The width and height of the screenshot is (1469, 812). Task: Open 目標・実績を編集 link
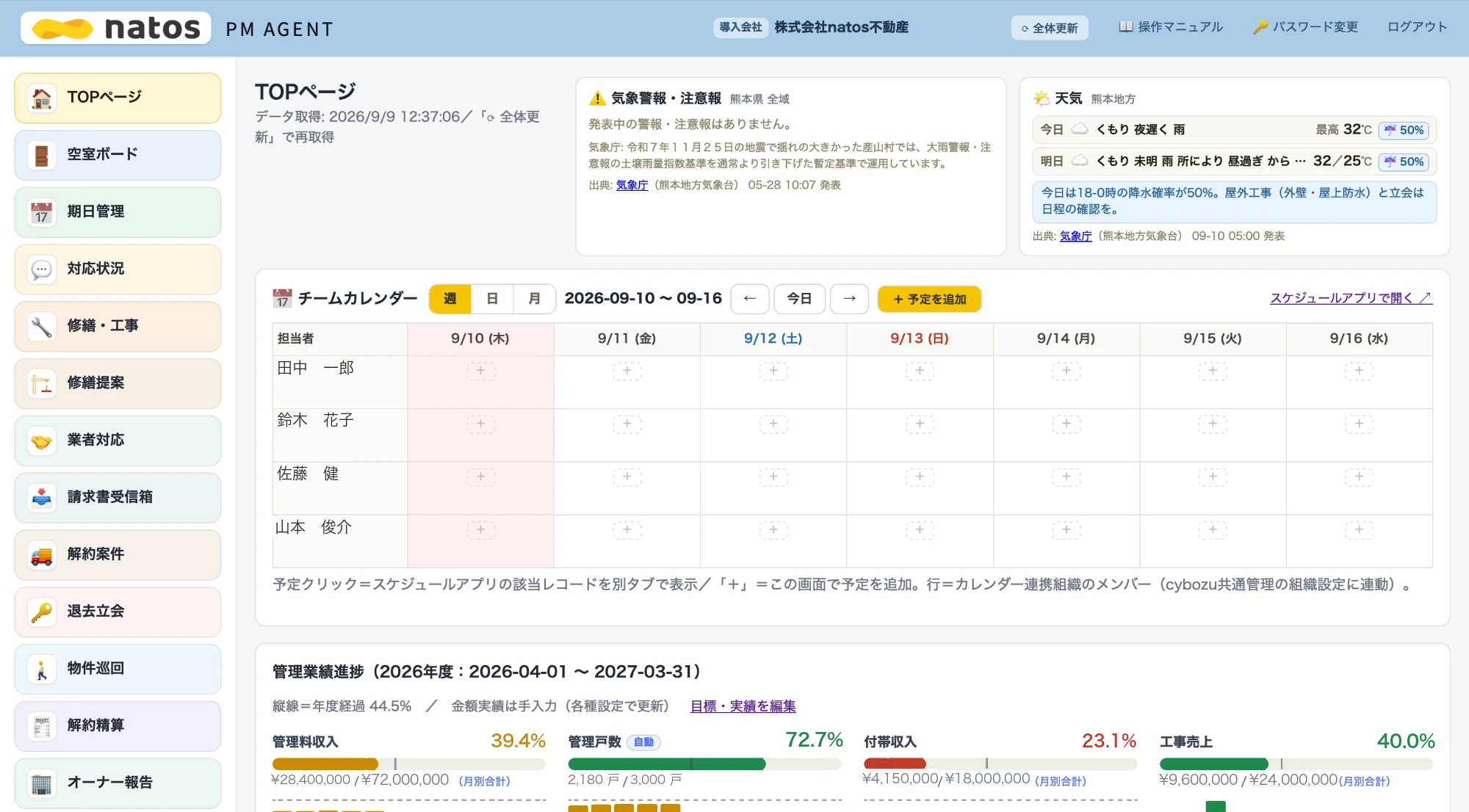(743, 706)
